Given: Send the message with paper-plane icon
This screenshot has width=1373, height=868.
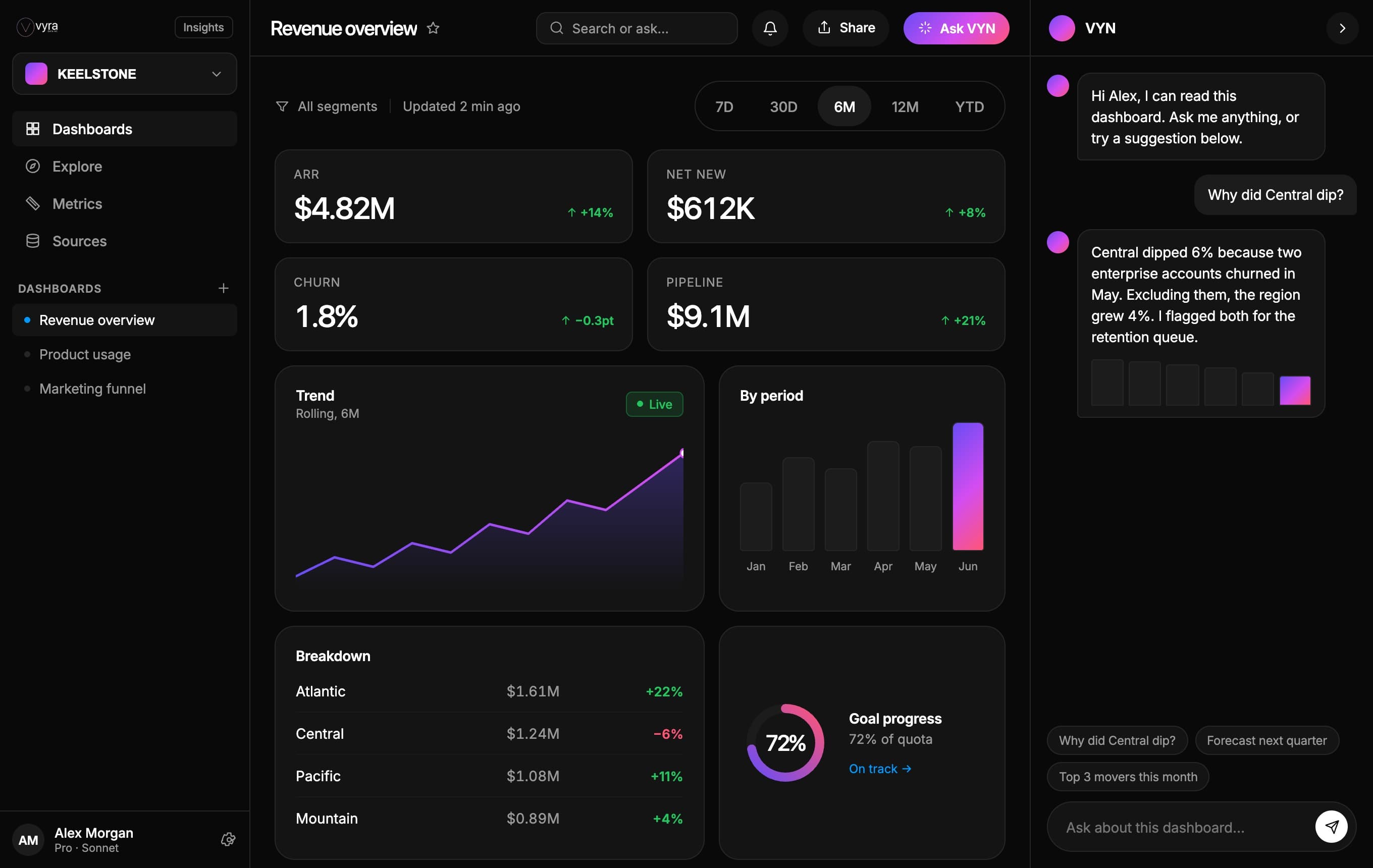Looking at the screenshot, I should coord(1332,827).
